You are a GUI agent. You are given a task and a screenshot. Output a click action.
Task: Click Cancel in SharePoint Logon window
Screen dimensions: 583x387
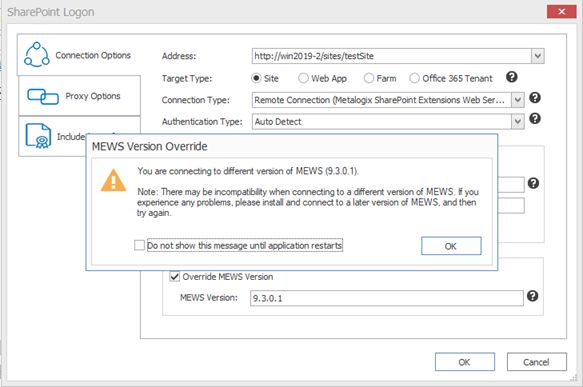point(537,362)
